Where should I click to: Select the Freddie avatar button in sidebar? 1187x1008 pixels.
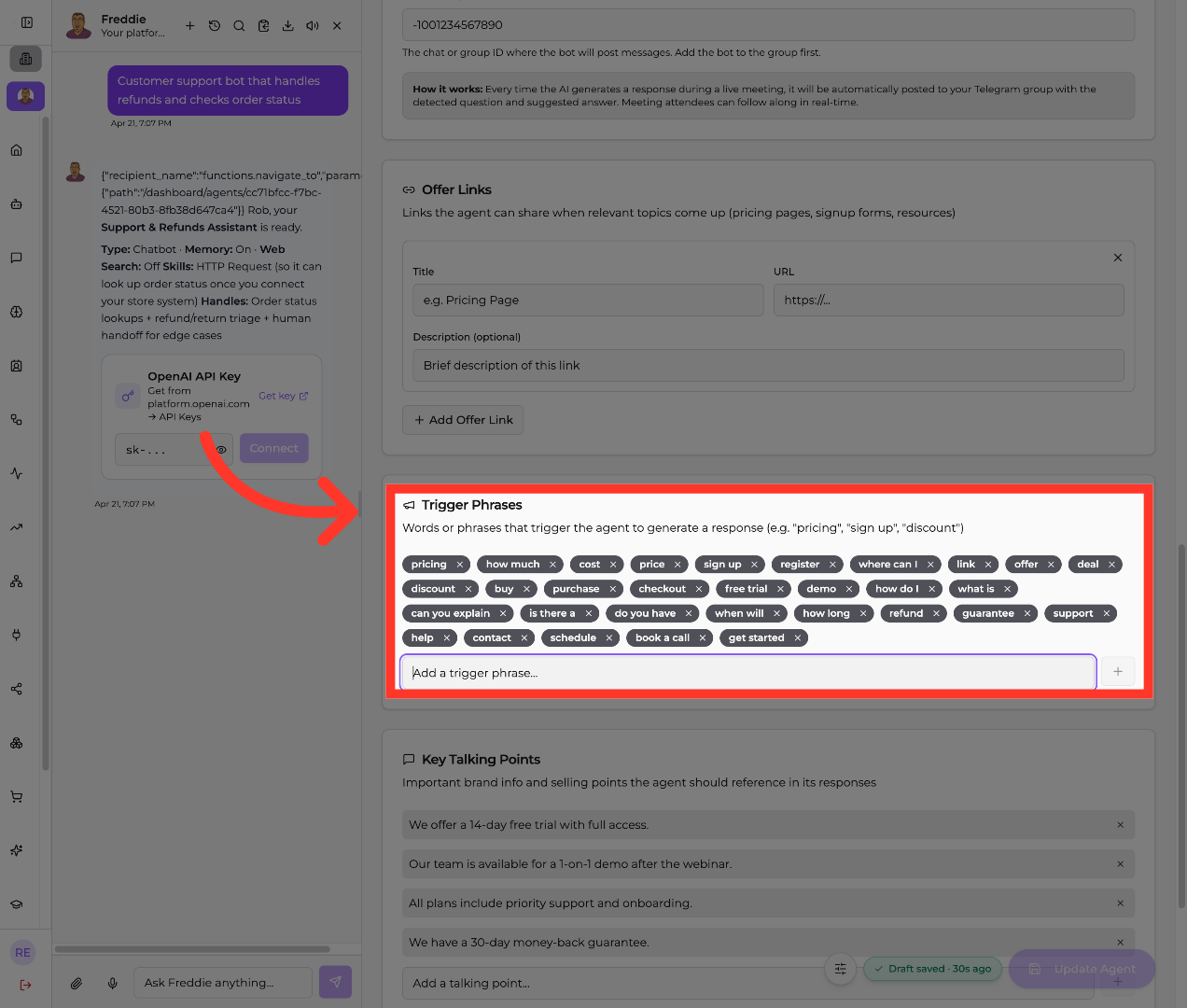point(25,96)
